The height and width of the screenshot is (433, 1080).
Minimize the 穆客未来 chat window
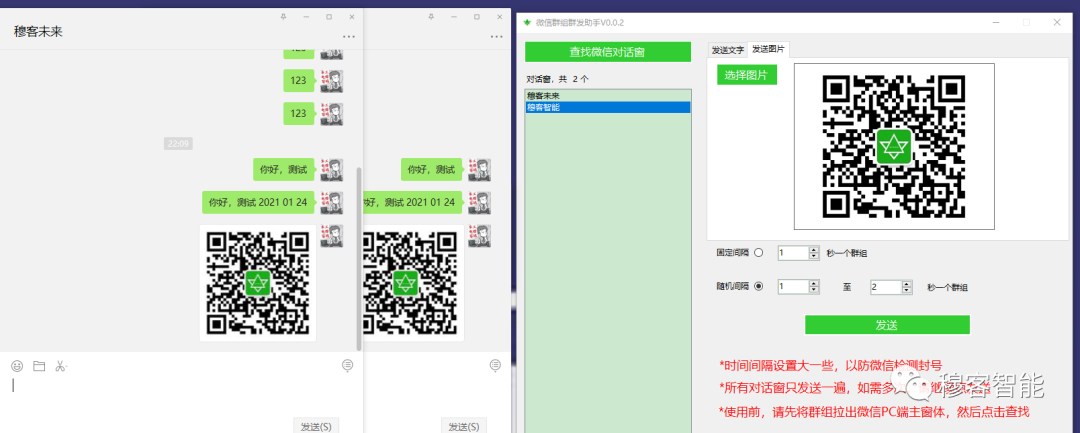[x=306, y=17]
